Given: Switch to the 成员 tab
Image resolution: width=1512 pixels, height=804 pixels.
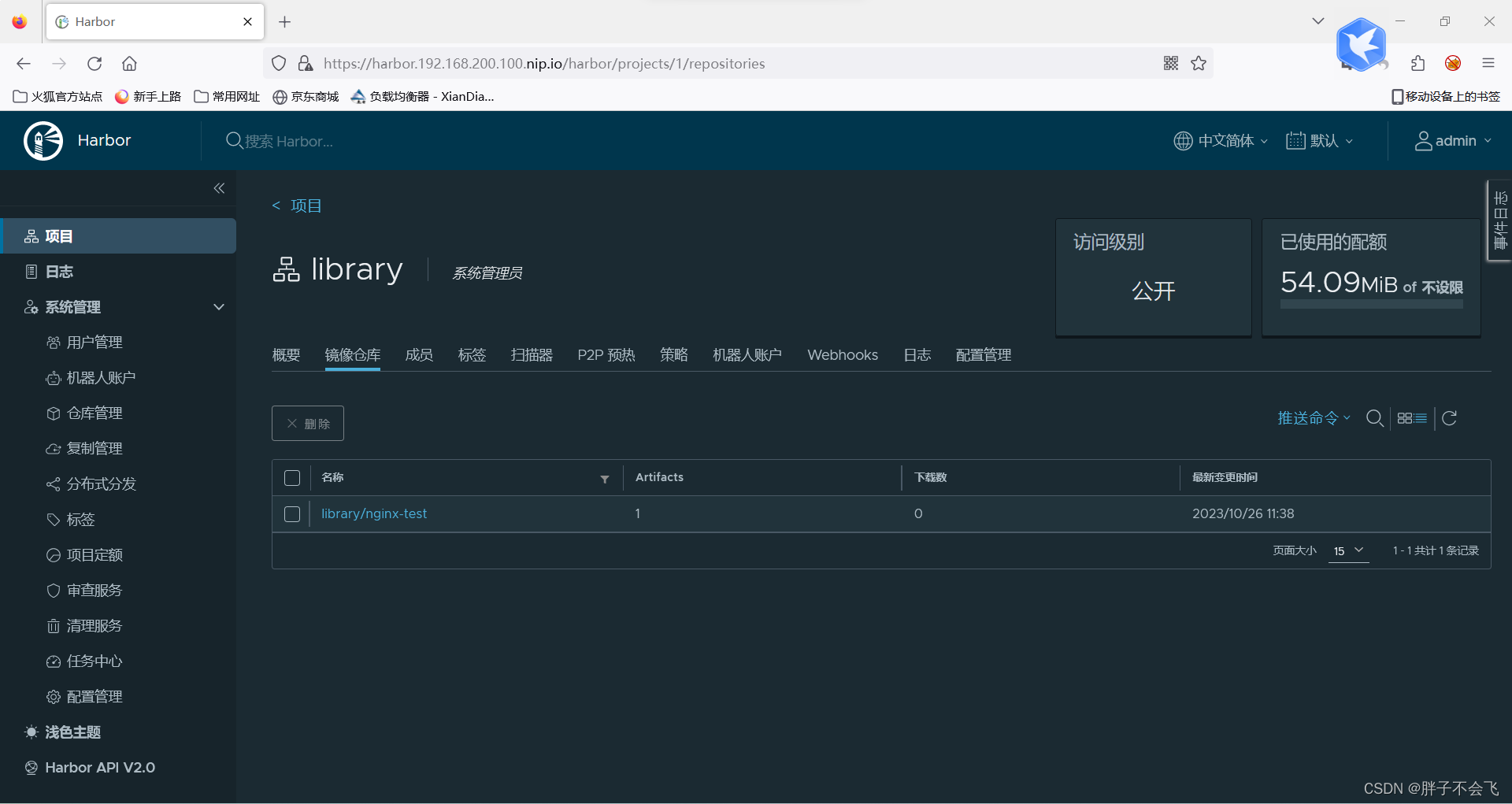Looking at the screenshot, I should [x=418, y=355].
